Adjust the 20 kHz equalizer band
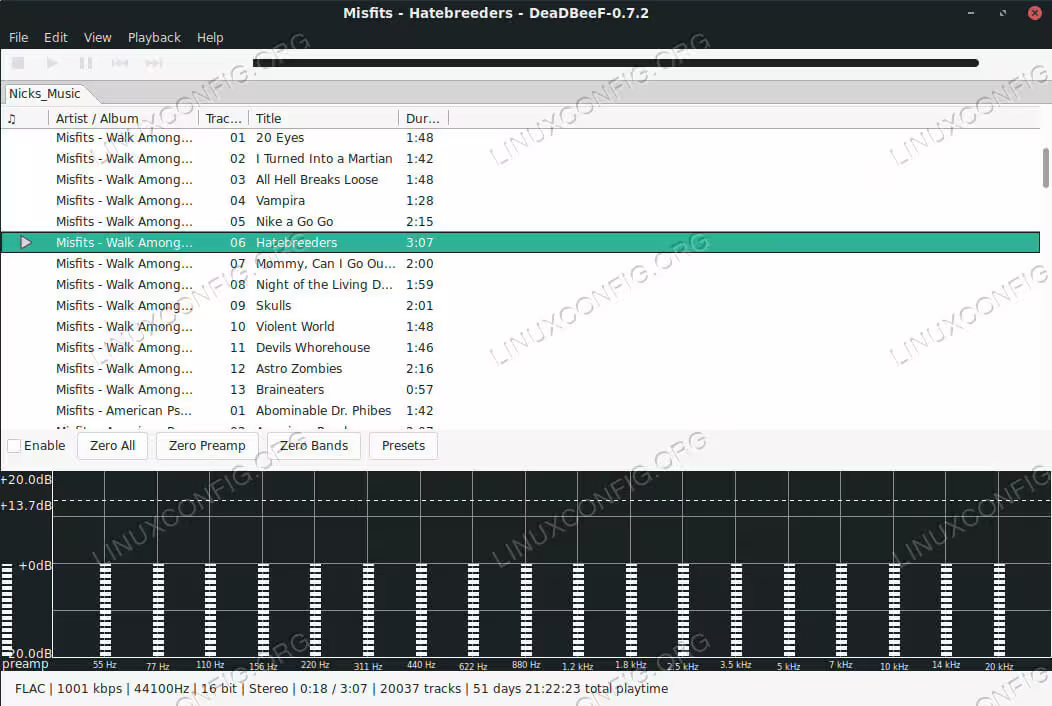The image size is (1052, 706). point(999,609)
